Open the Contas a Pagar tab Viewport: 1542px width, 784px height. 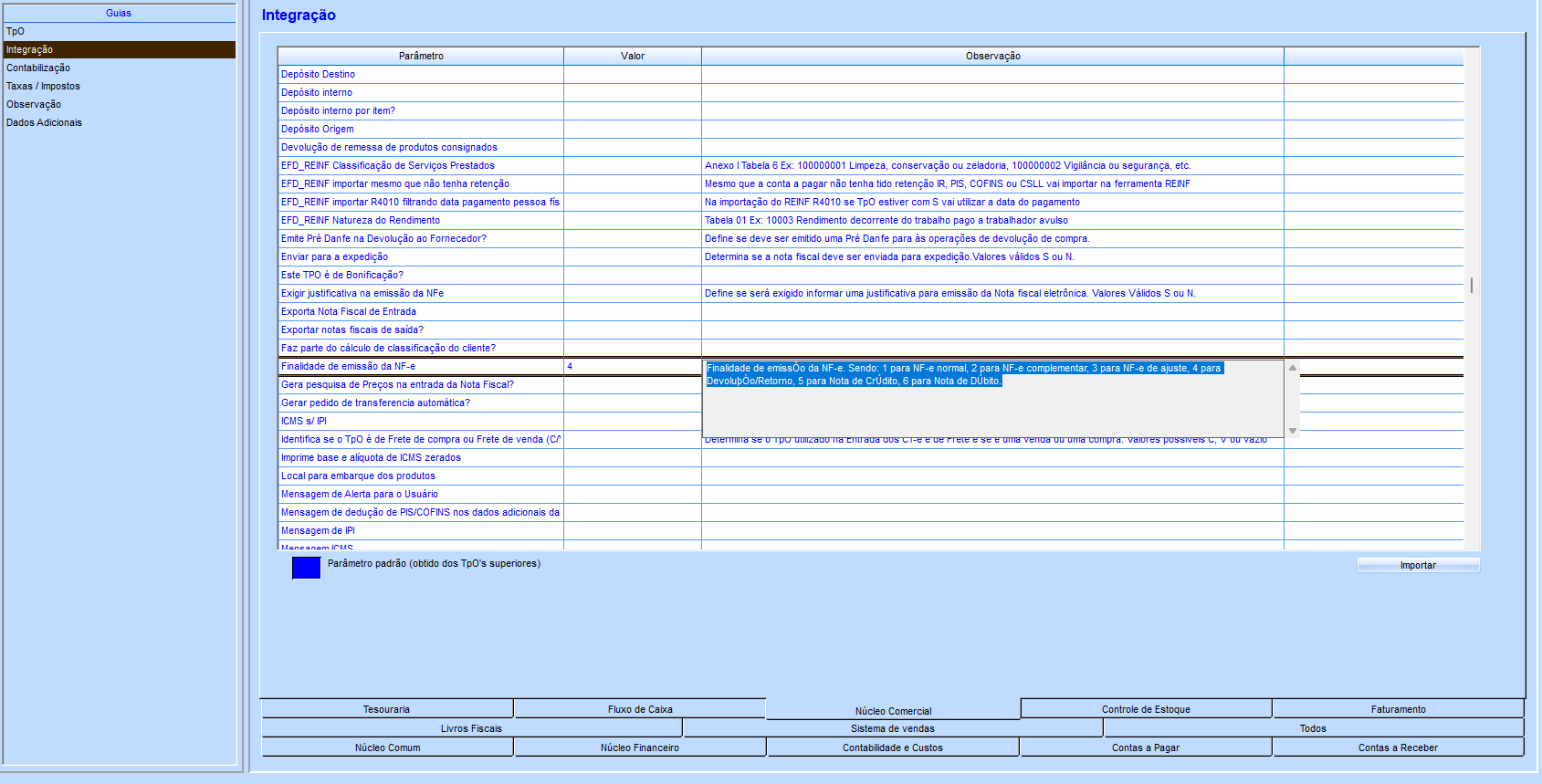[1145, 747]
